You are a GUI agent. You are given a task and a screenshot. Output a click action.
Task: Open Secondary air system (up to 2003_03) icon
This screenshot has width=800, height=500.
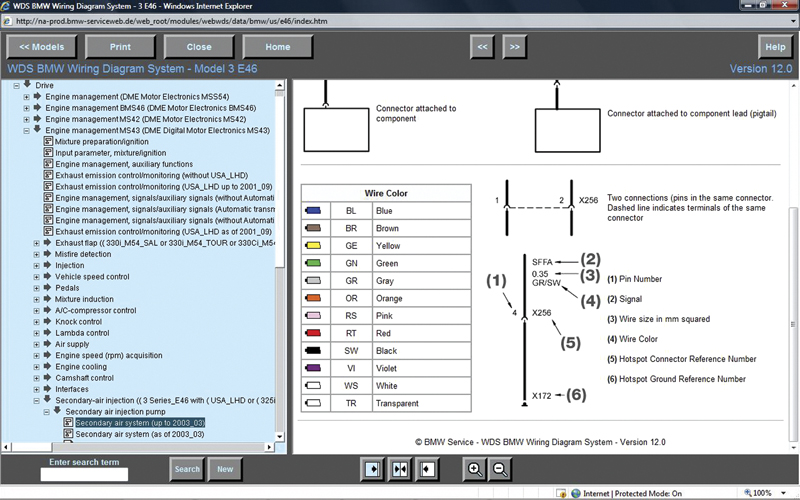pos(68,422)
